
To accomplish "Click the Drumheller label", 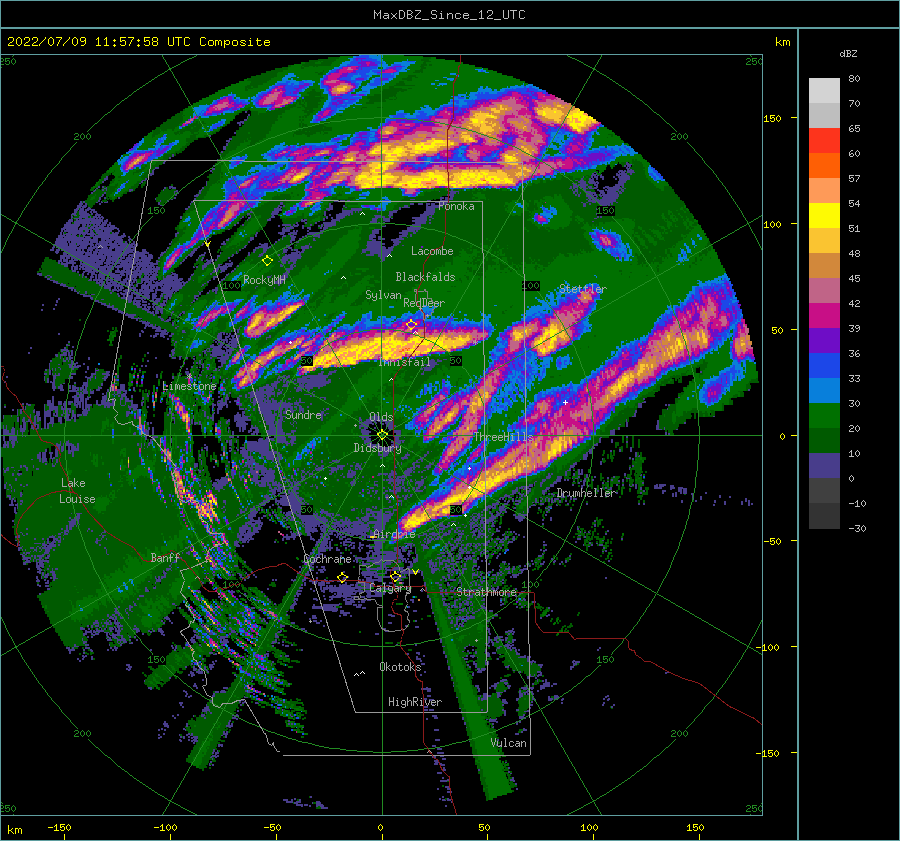I will 586,493.
